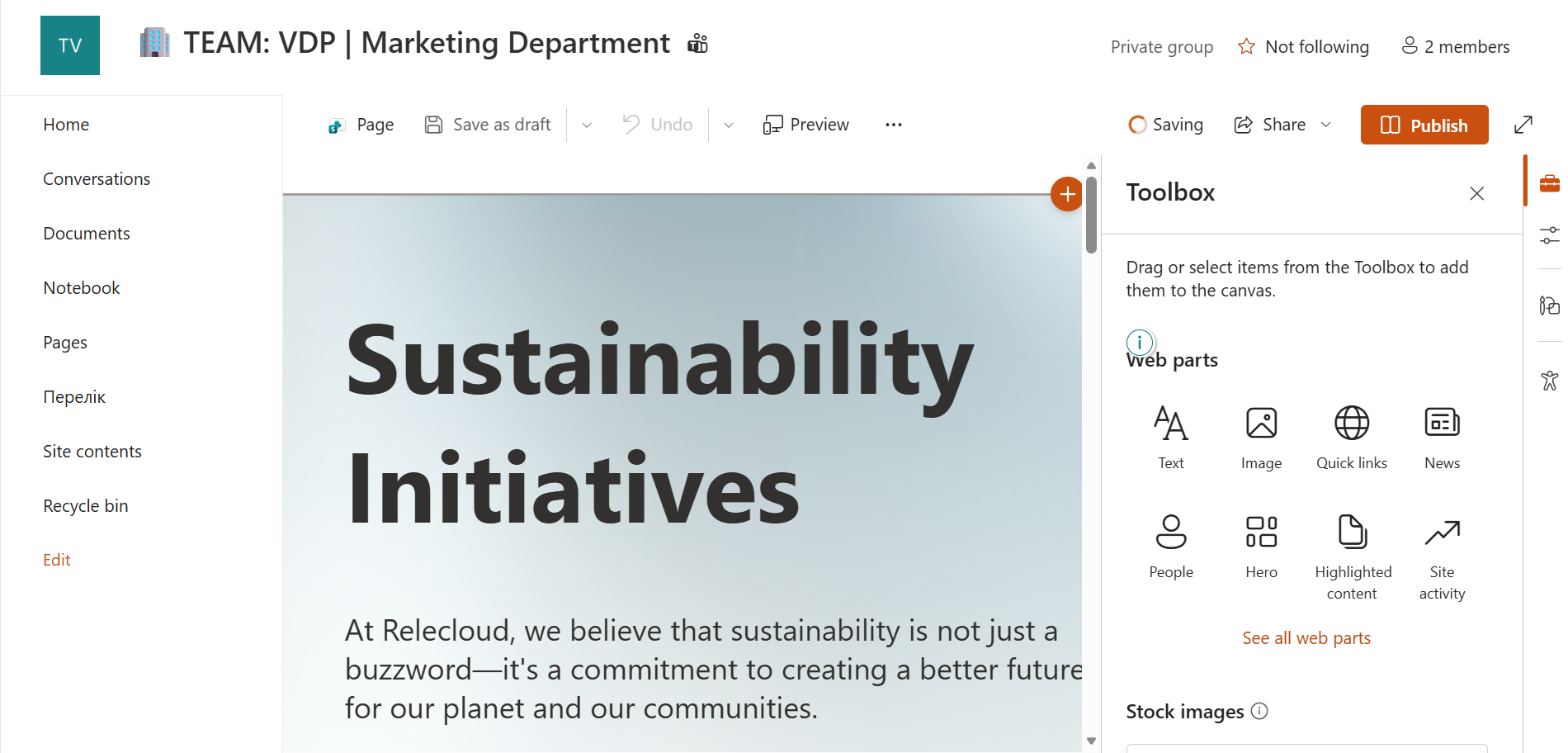Go to Site contents in navigation
The height and width of the screenshot is (753, 1568).
[92, 452]
